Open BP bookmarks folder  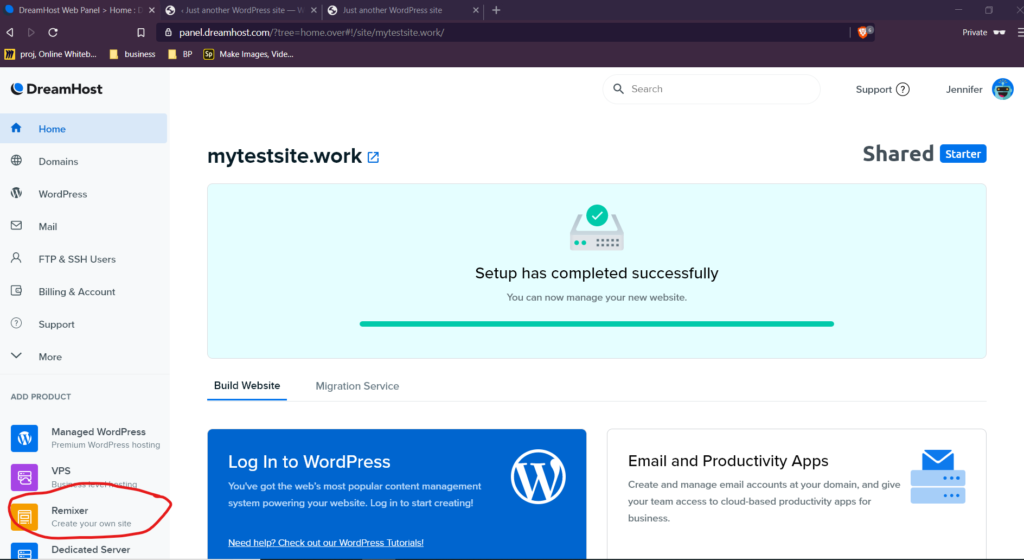[180, 54]
